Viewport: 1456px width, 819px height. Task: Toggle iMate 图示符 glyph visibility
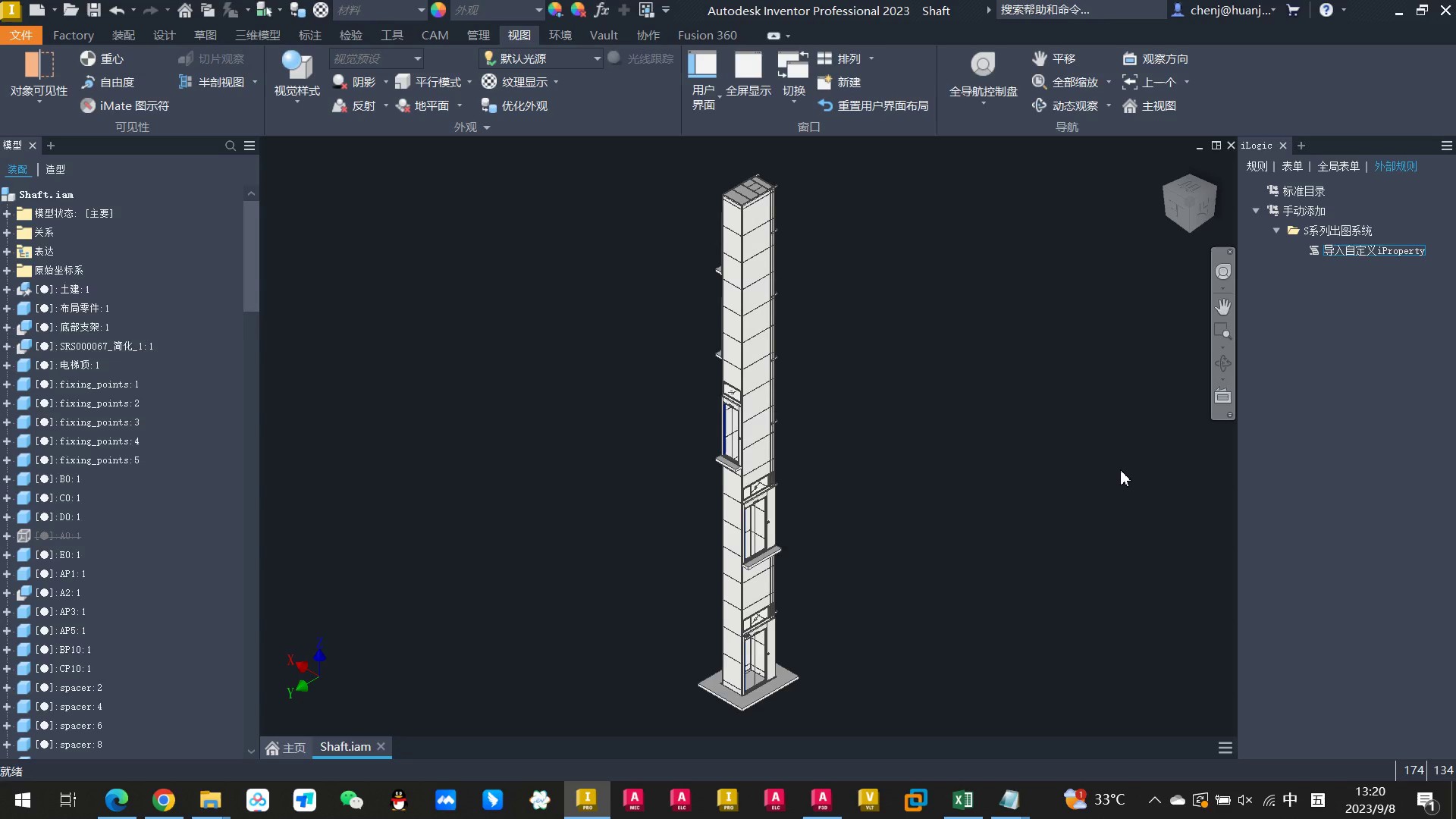(124, 105)
